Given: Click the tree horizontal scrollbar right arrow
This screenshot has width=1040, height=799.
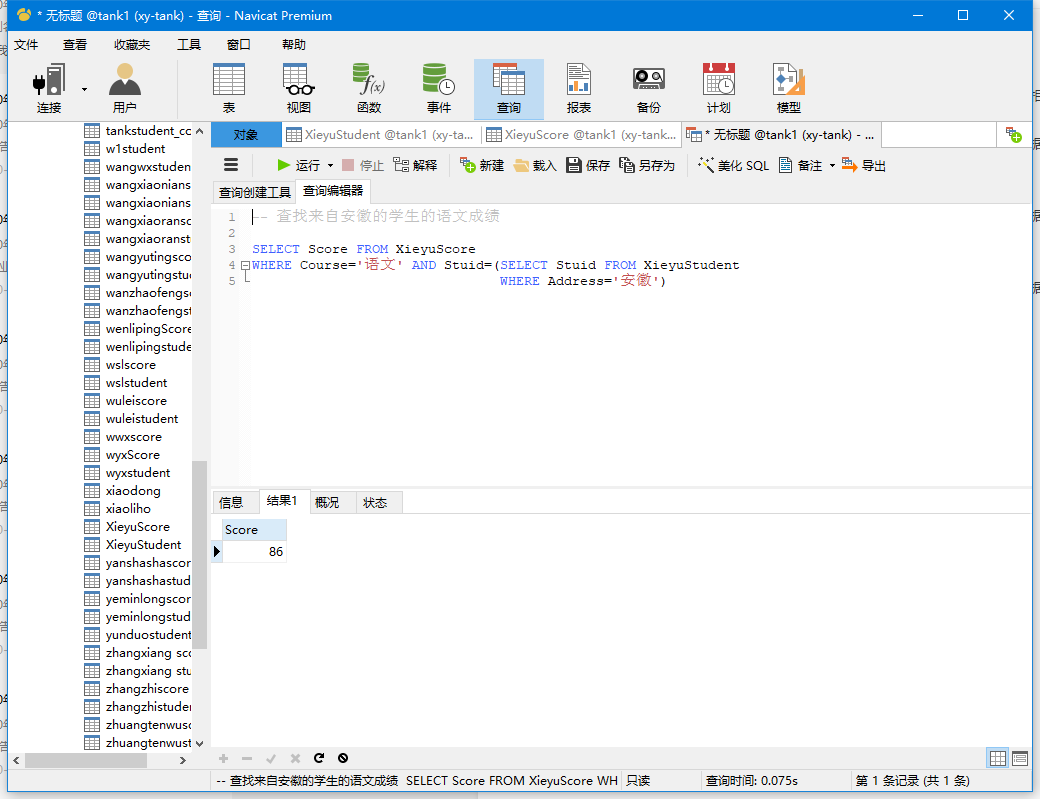Looking at the screenshot, I should (183, 761).
